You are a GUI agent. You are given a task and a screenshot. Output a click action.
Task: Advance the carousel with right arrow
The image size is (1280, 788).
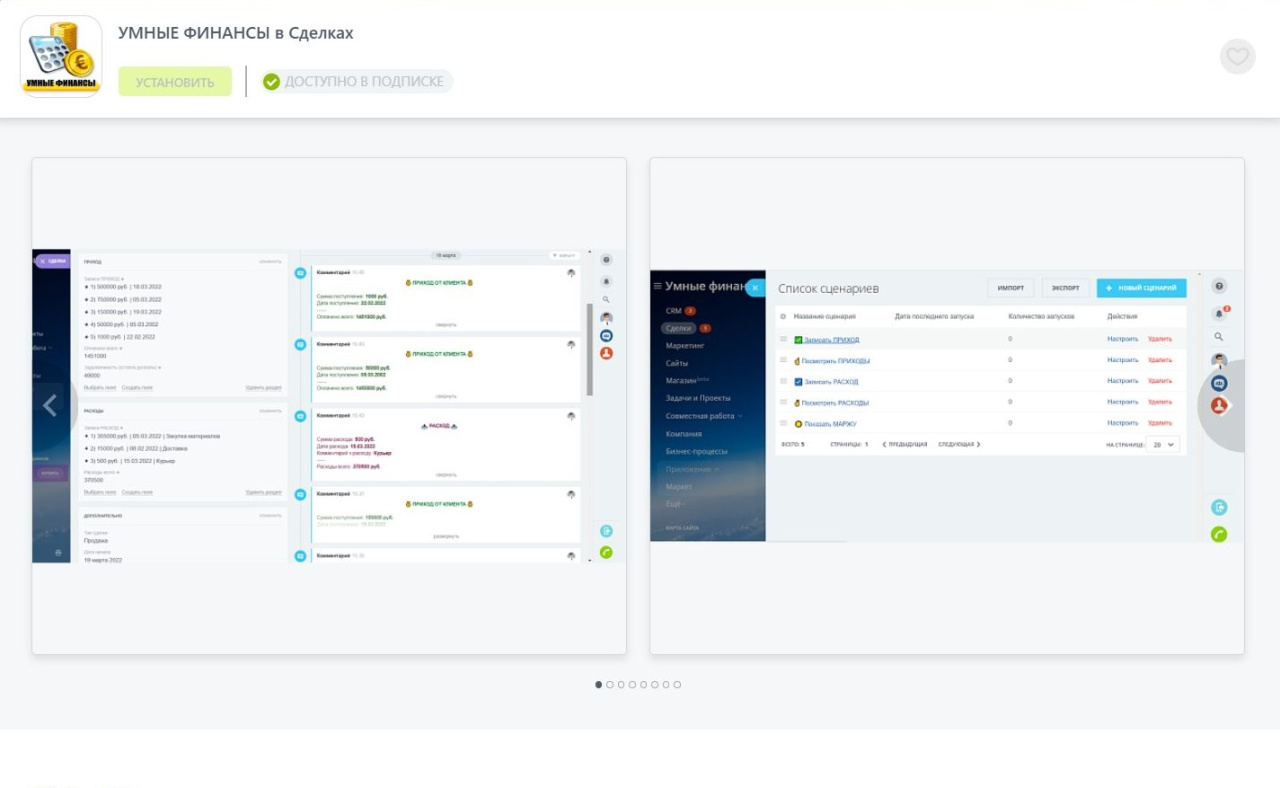pyautogui.click(x=1226, y=405)
